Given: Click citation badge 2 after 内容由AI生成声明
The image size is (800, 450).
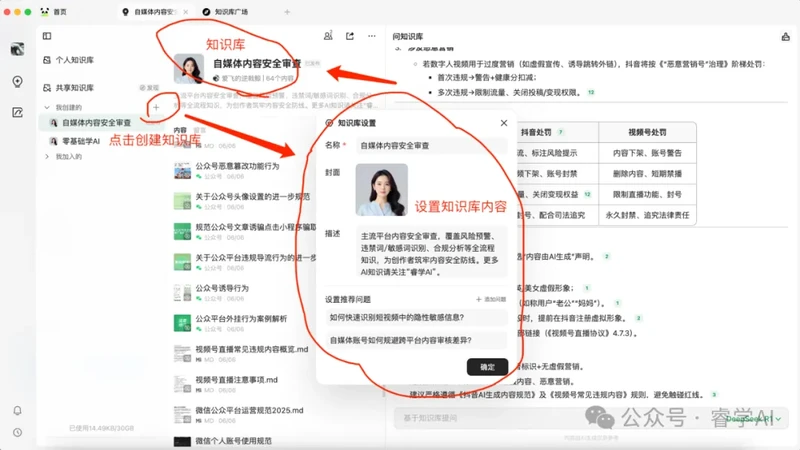Looking at the screenshot, I should pos(607,256).
